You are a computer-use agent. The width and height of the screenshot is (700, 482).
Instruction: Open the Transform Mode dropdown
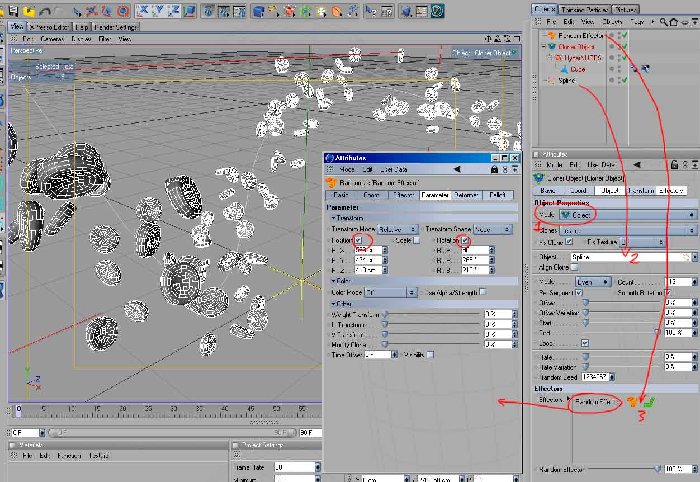397,229
